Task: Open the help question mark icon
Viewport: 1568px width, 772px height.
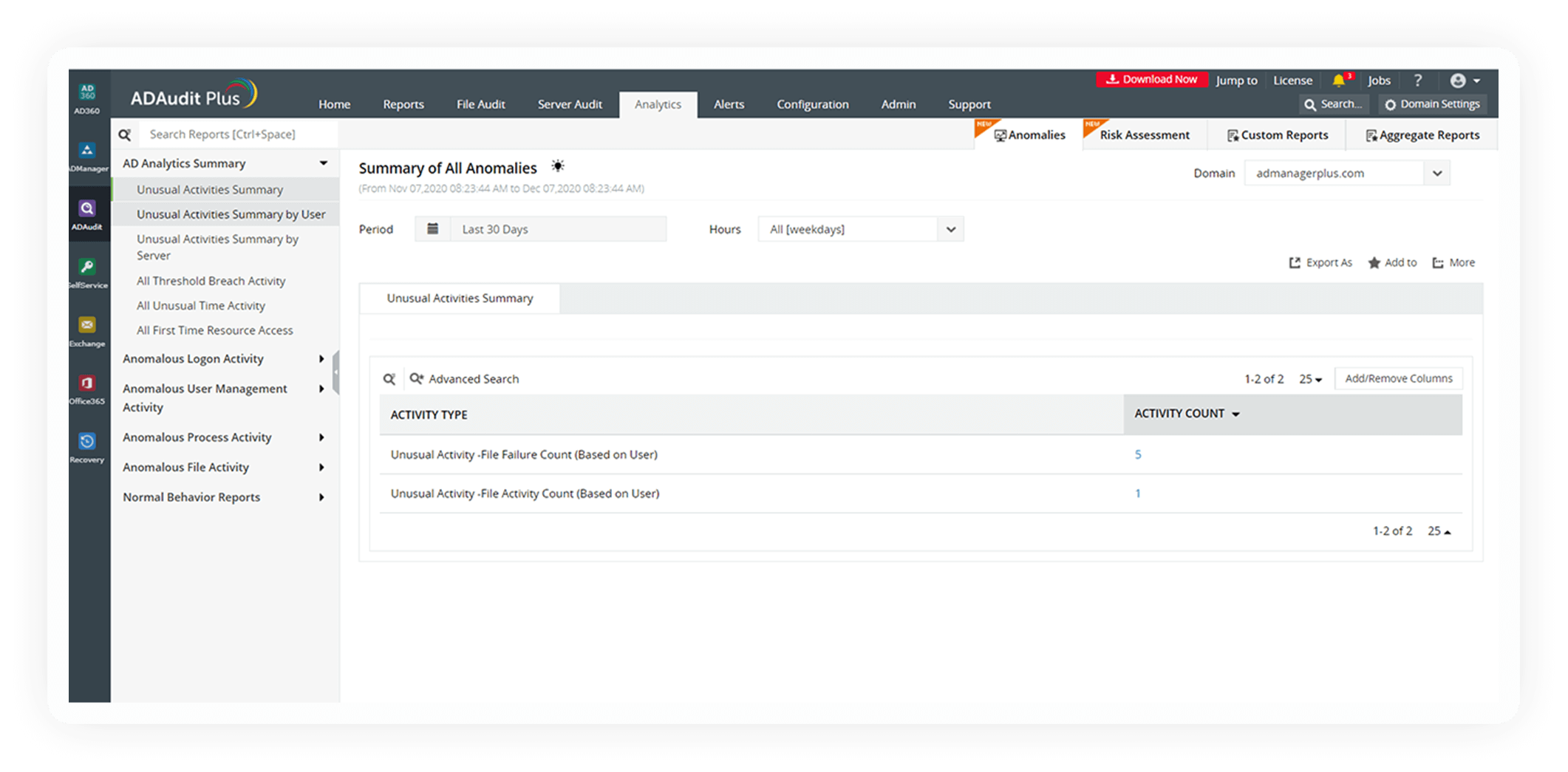Action: [1417, 80]
